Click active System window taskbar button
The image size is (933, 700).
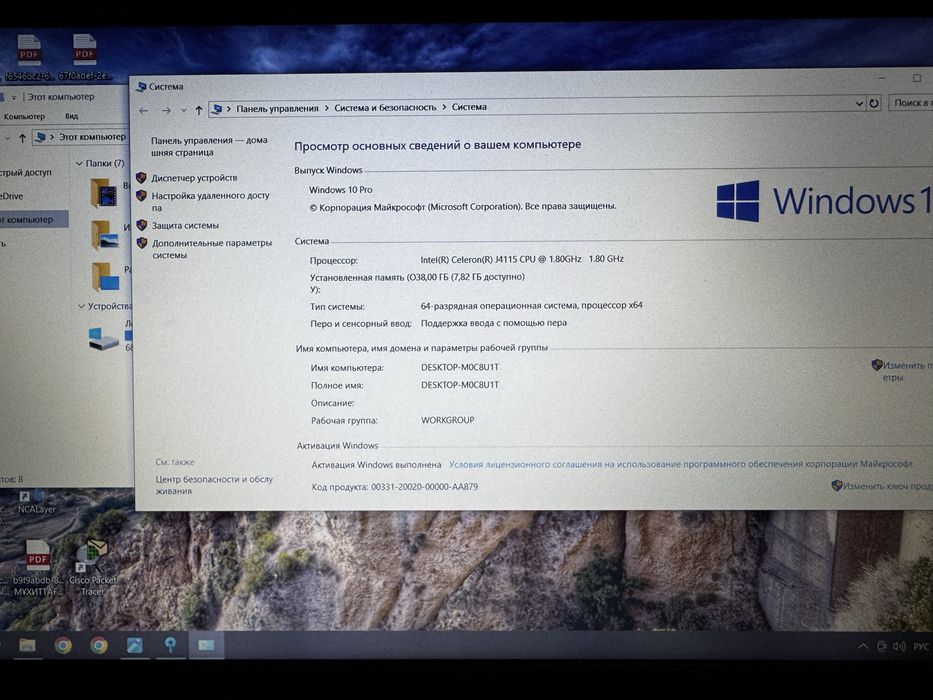206,645
